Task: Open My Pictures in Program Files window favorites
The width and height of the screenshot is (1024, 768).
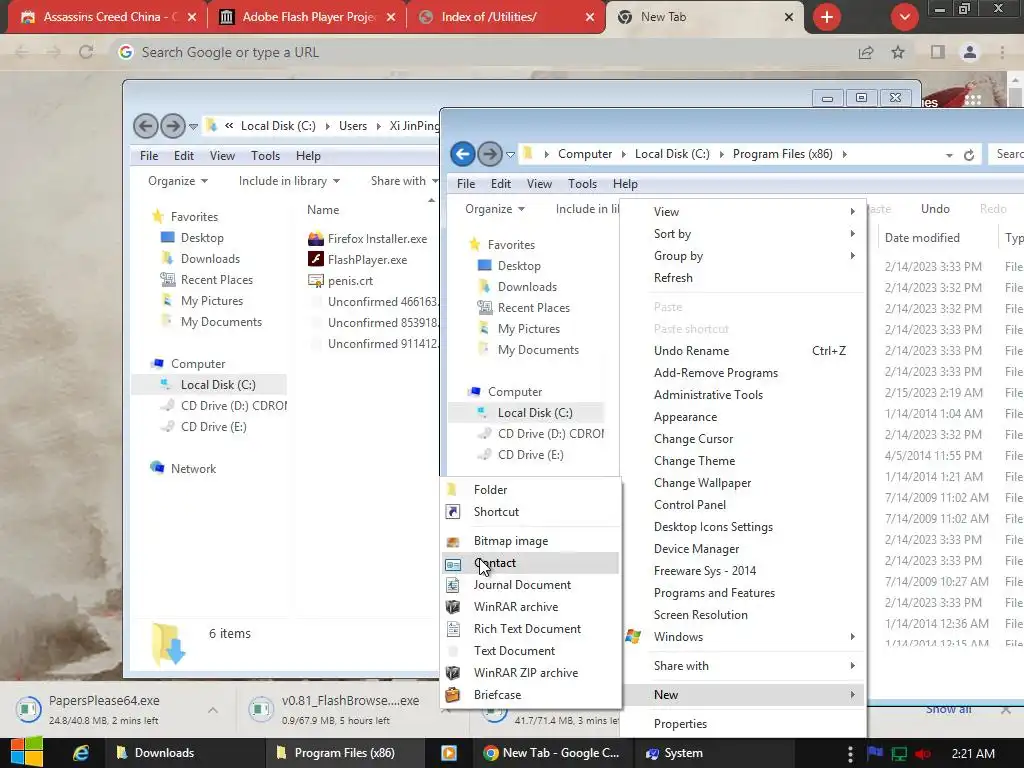Action: [x=519, y=329]
